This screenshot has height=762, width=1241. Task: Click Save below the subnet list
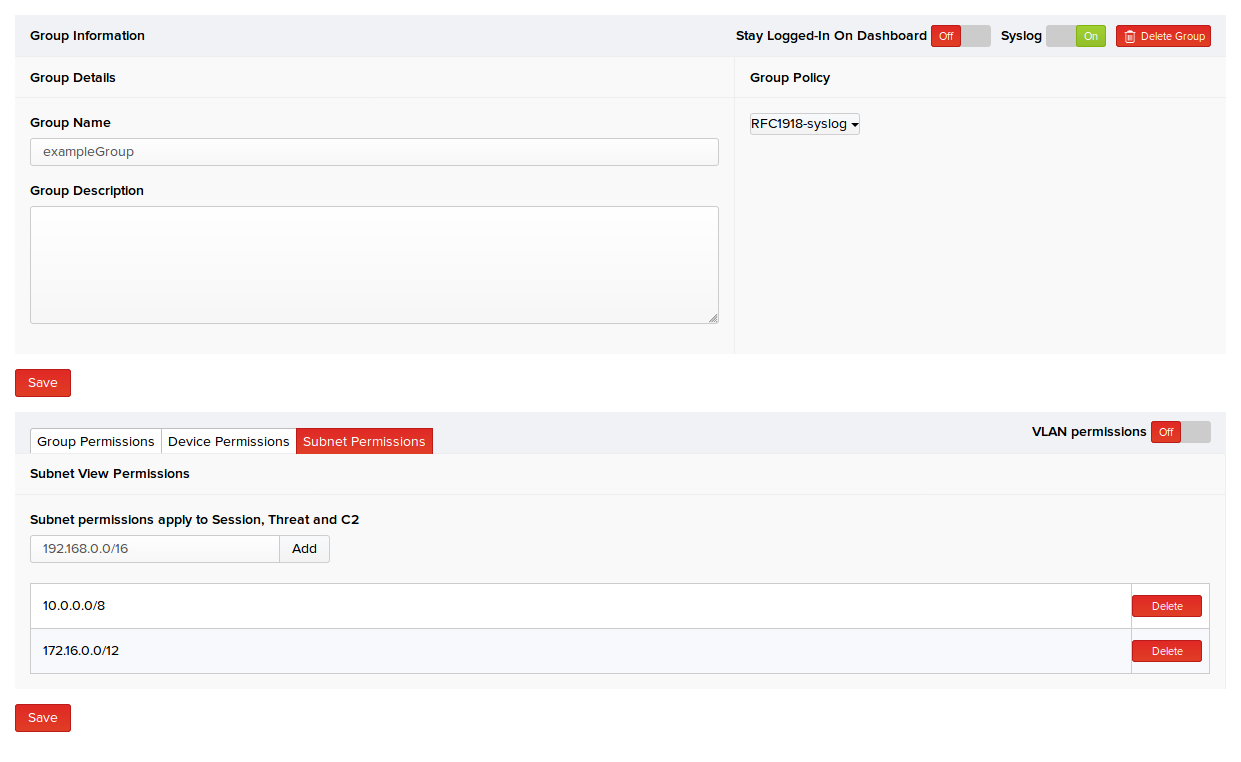click(43, 718)
